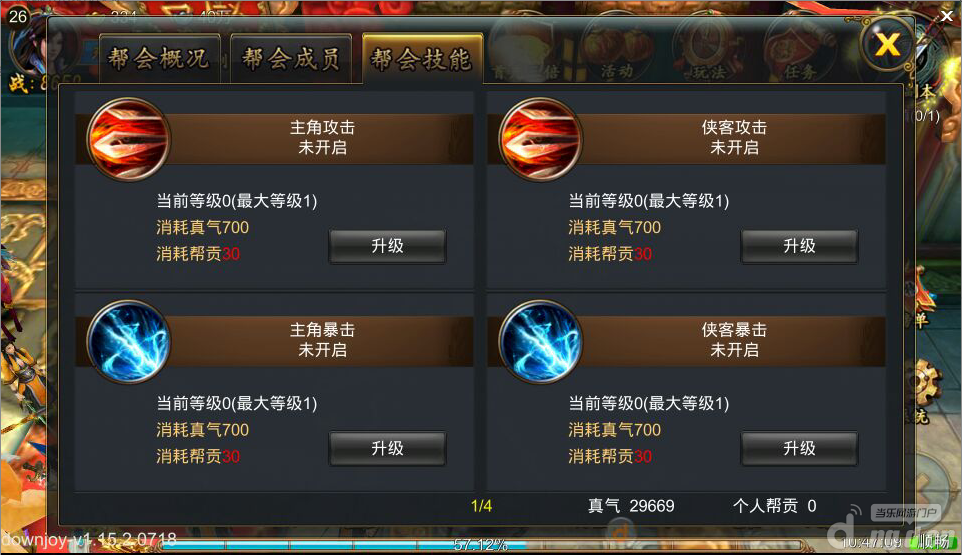Click the experience progress bar at bottom
Viewport: 962px width, 555px height.
482,545
